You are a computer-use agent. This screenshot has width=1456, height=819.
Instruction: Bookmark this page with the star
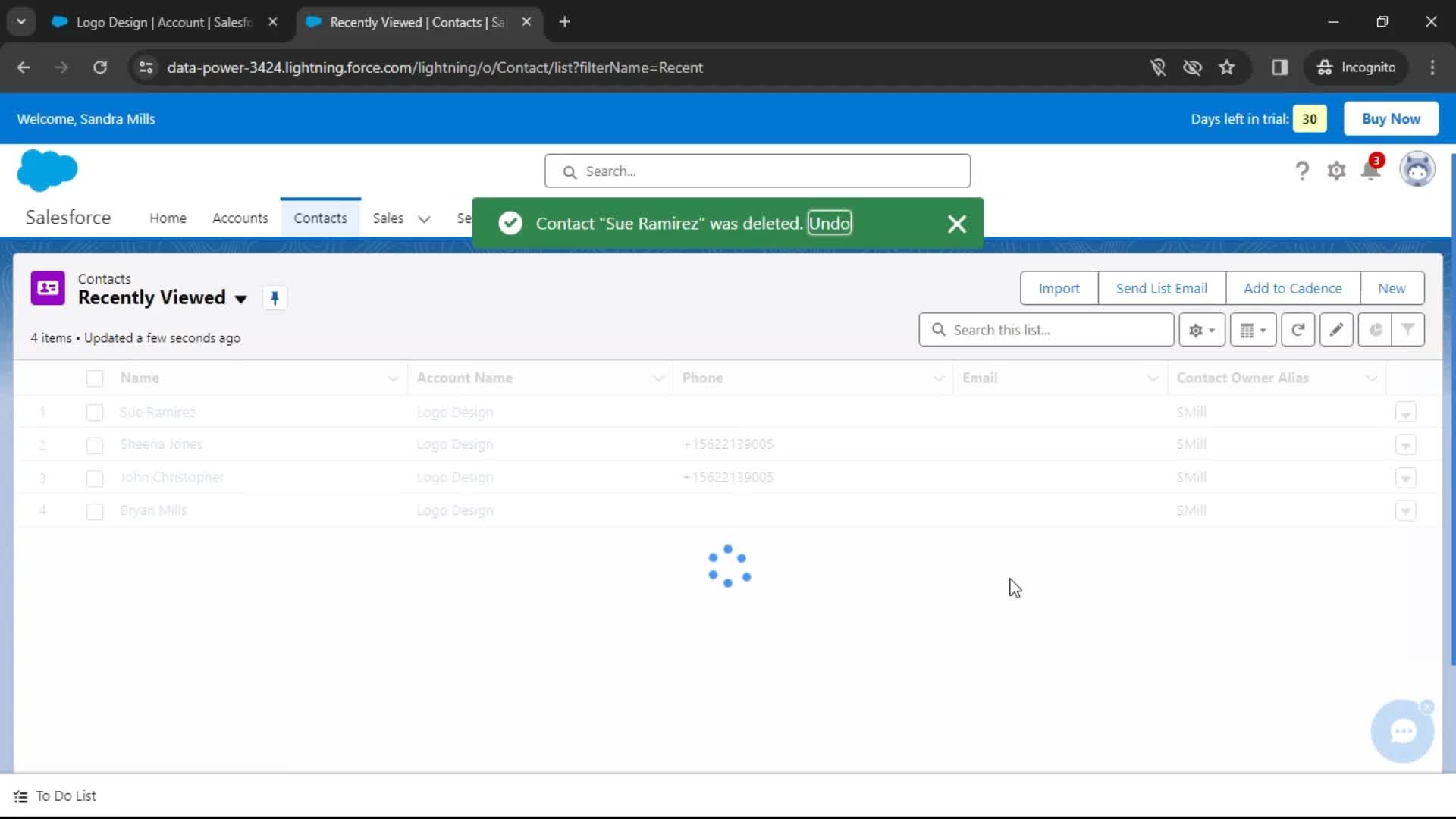1226,67
